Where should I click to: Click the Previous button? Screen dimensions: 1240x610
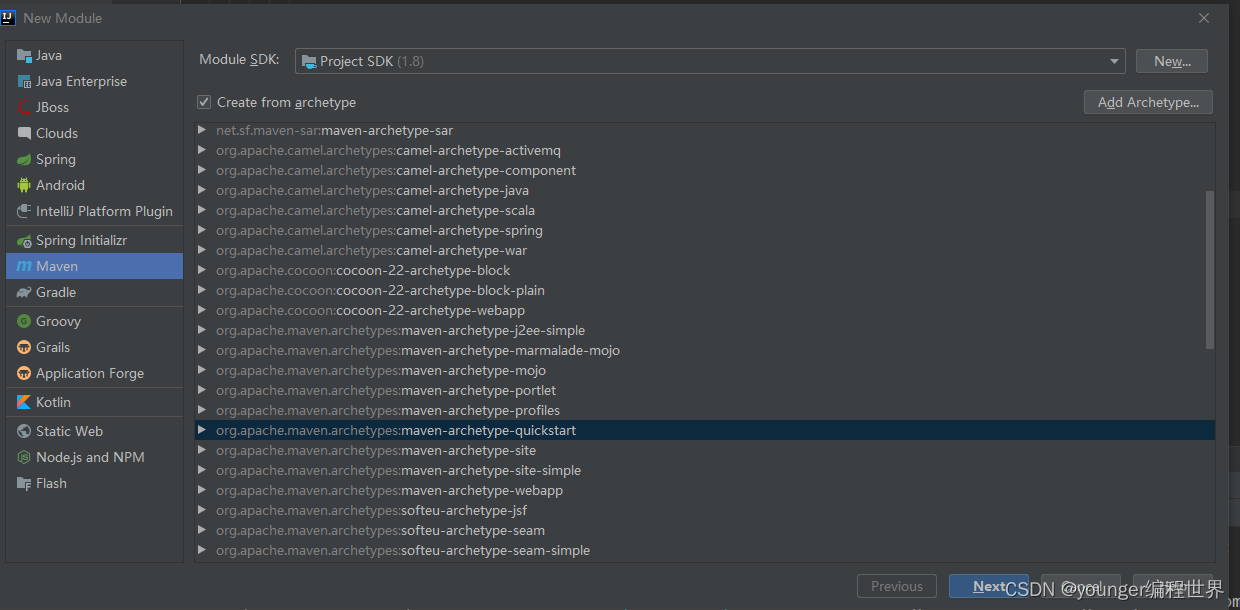pos(897,586)
